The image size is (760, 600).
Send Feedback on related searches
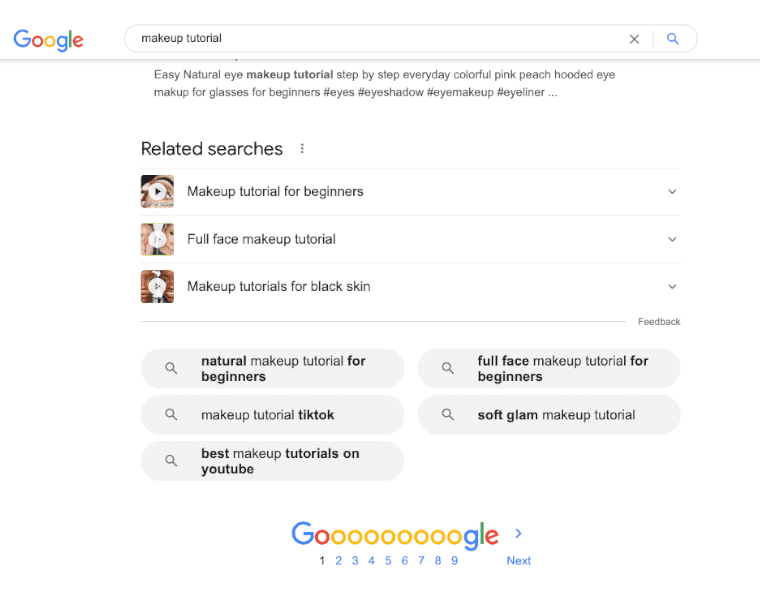(659, 322)
